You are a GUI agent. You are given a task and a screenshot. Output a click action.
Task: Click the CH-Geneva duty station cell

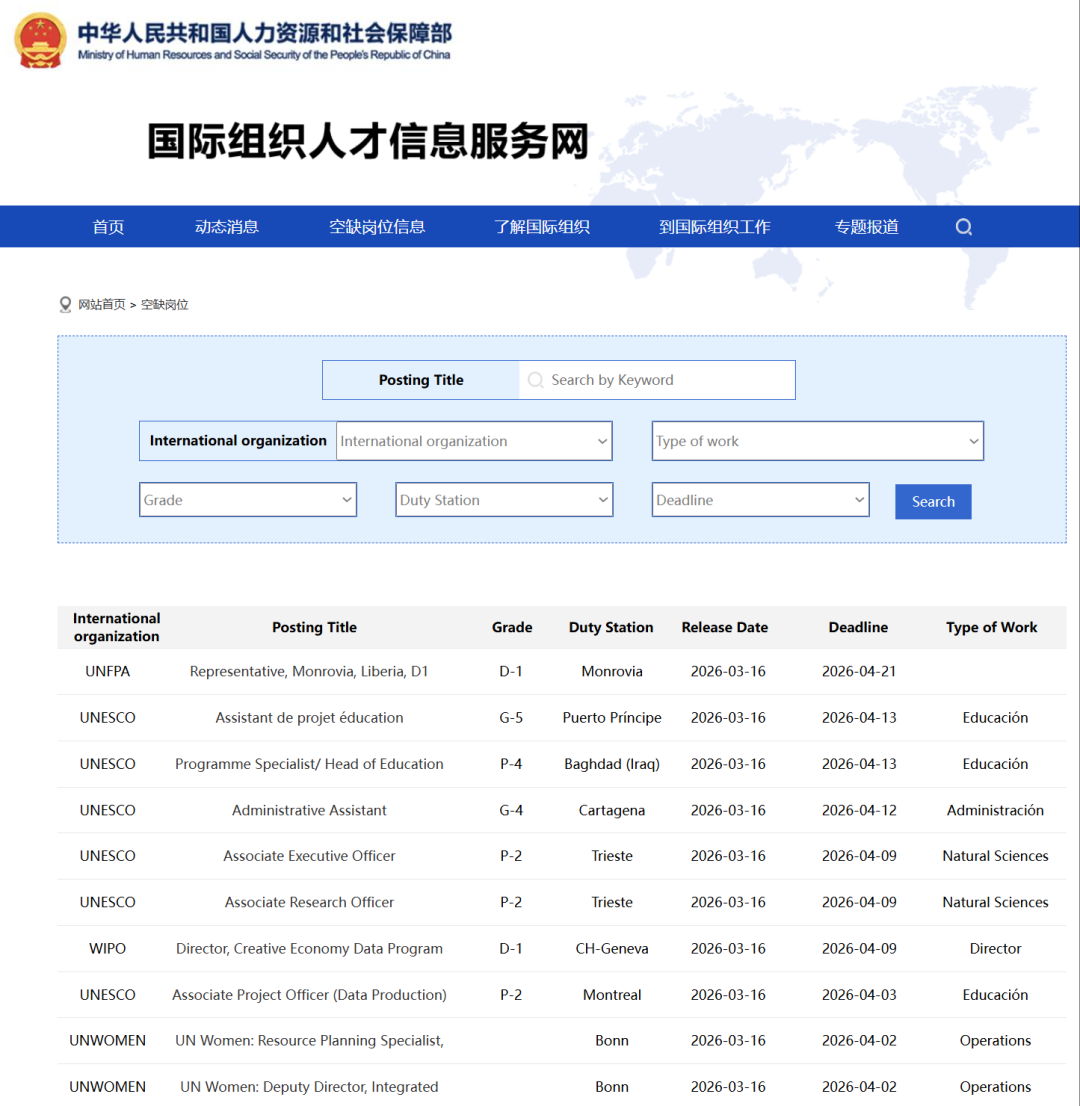pos(612,948)
